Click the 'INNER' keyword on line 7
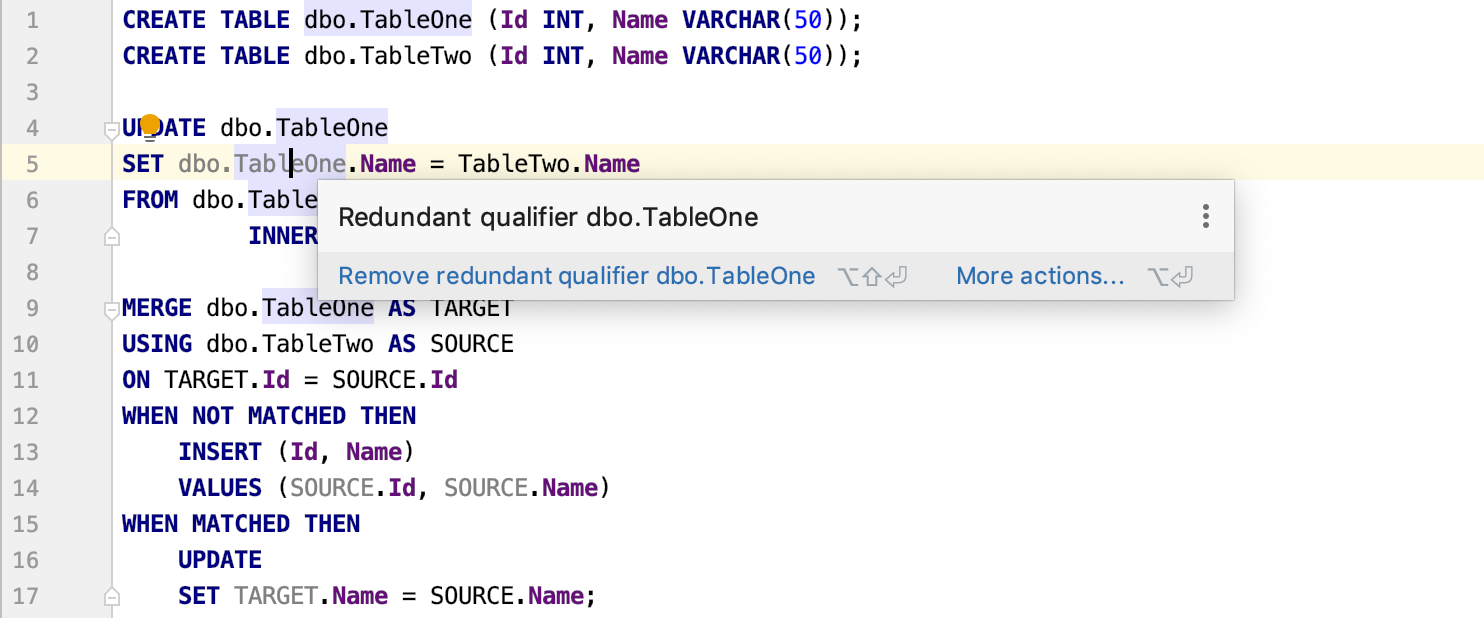 [283, 236]
